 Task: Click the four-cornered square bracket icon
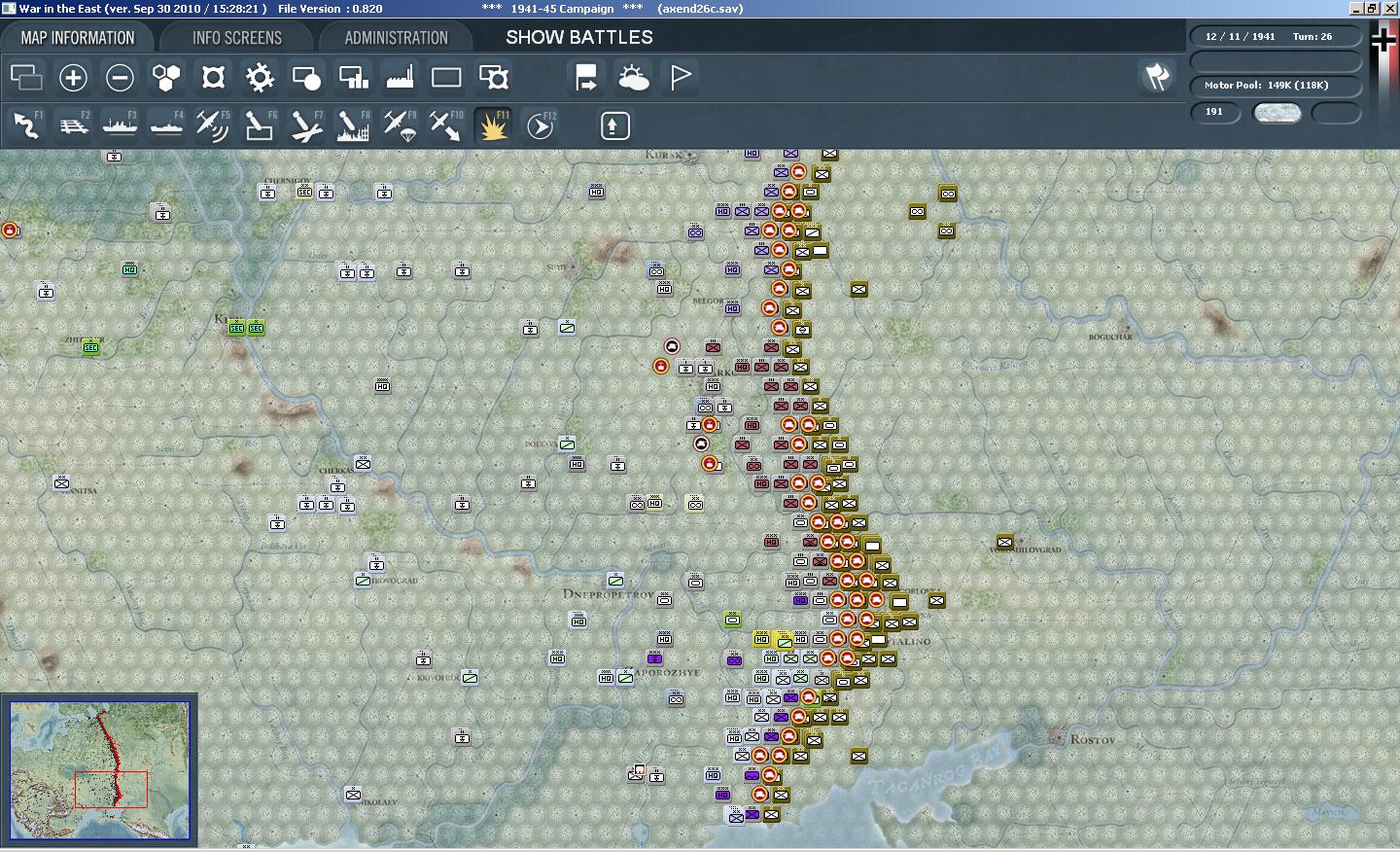(x=213, y=78)
